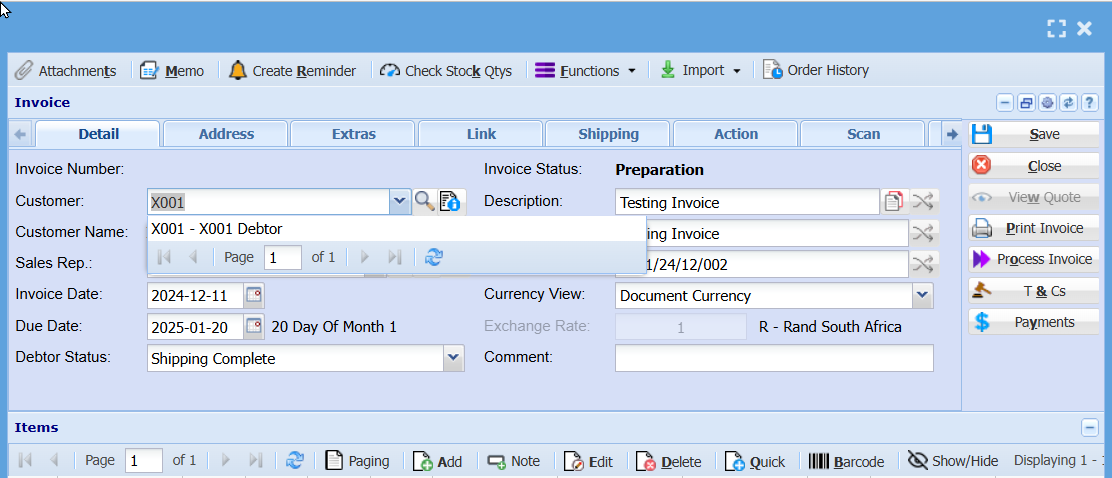Refresh the Items grid

(x=294, y=461)
